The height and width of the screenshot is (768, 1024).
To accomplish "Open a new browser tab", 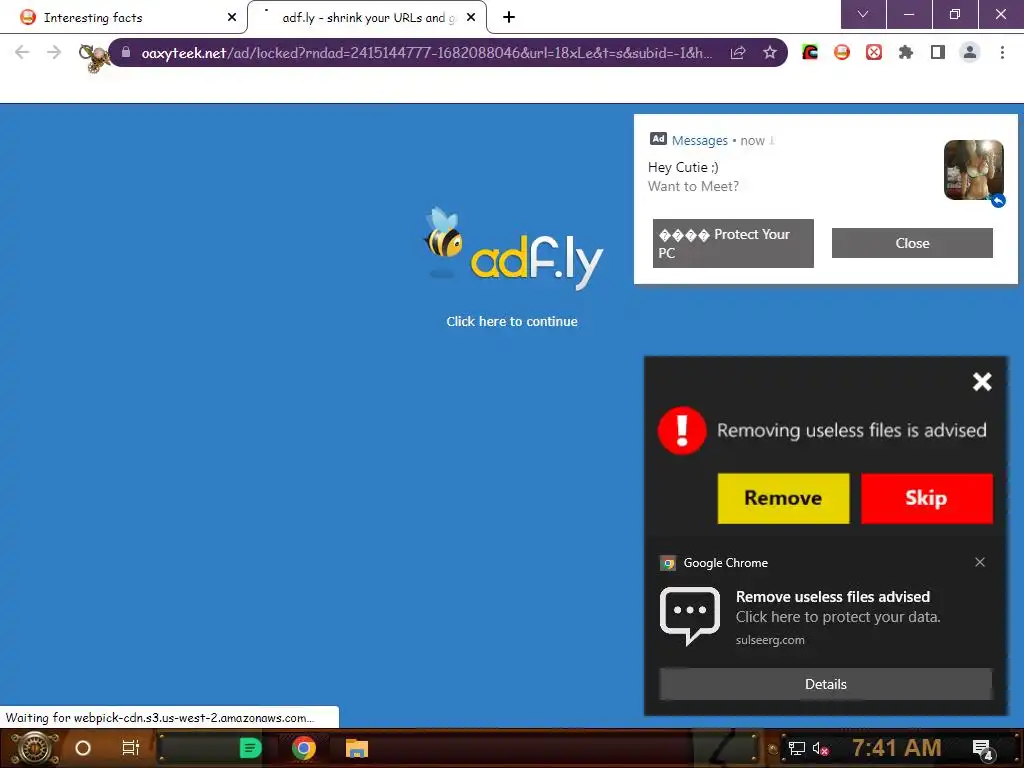I will point(509,17).
